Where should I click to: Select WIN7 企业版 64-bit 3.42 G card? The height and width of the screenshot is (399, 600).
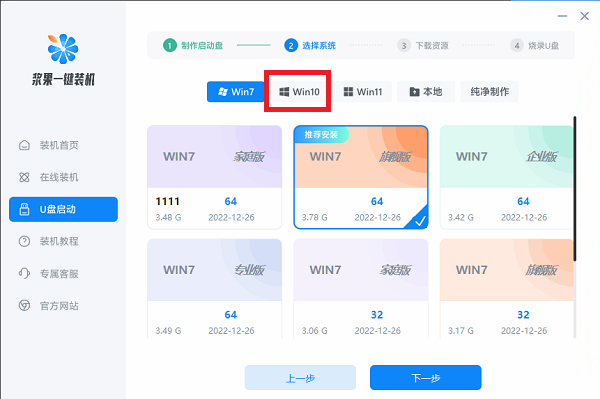[507, 178]
